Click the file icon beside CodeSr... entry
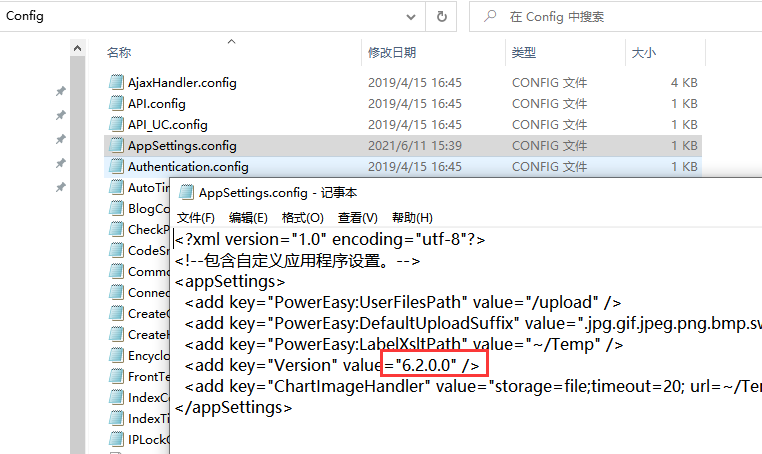The height and width of the screenshot is (454, 762). click(116, 249)
